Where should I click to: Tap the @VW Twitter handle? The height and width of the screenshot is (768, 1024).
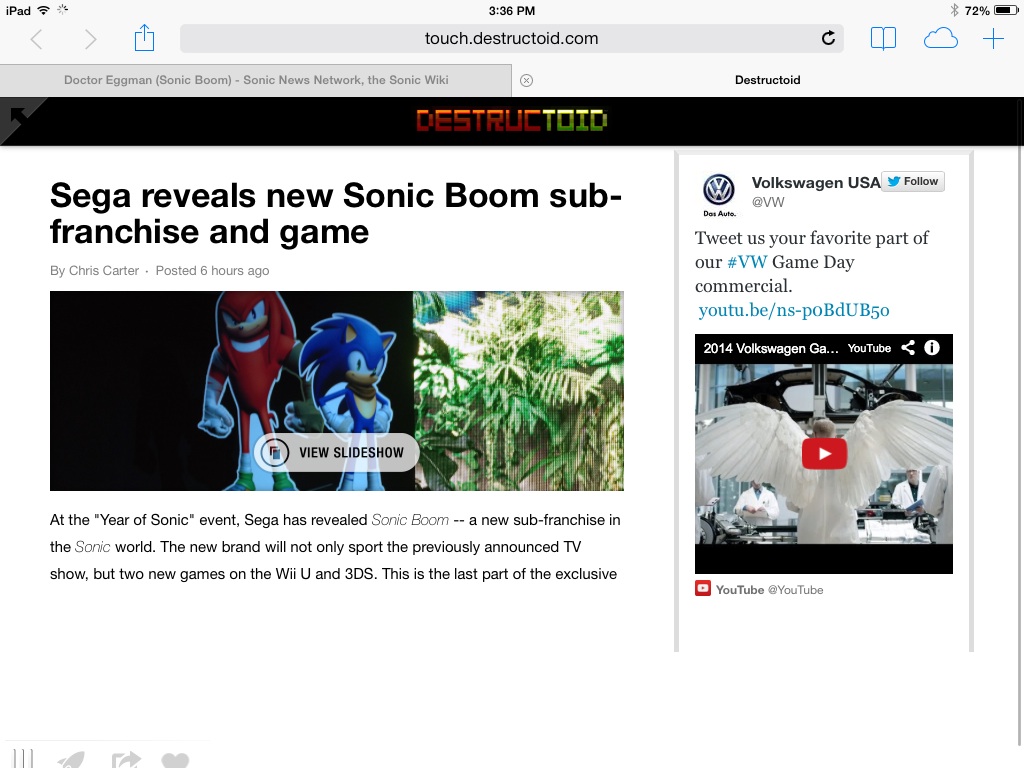click(768, 202)
